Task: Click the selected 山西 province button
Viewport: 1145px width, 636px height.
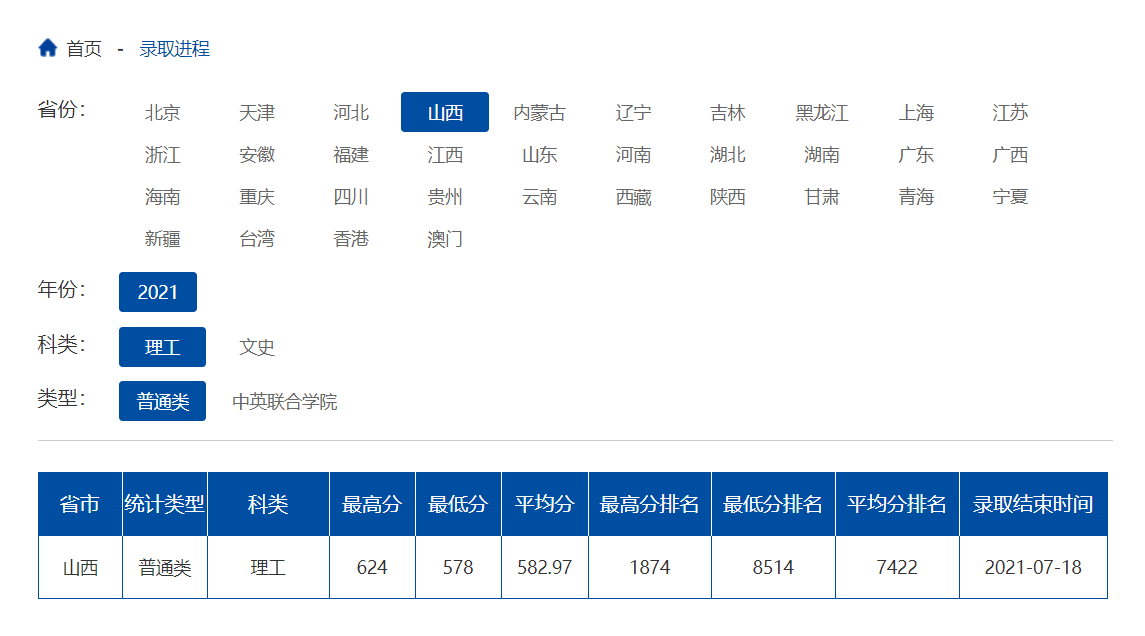Action: click(x=445, y=112)
